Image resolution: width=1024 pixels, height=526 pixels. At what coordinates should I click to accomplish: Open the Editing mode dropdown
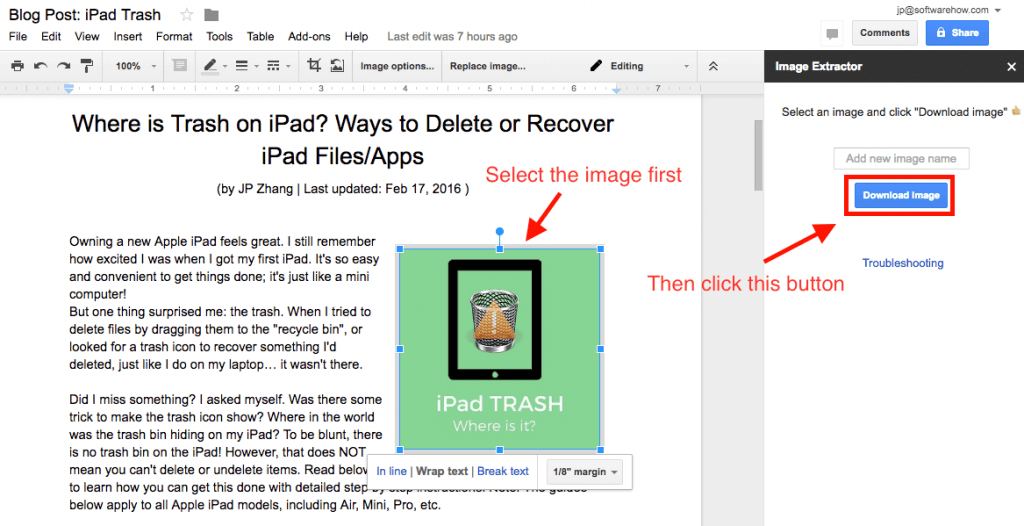[x=639, y=66]
